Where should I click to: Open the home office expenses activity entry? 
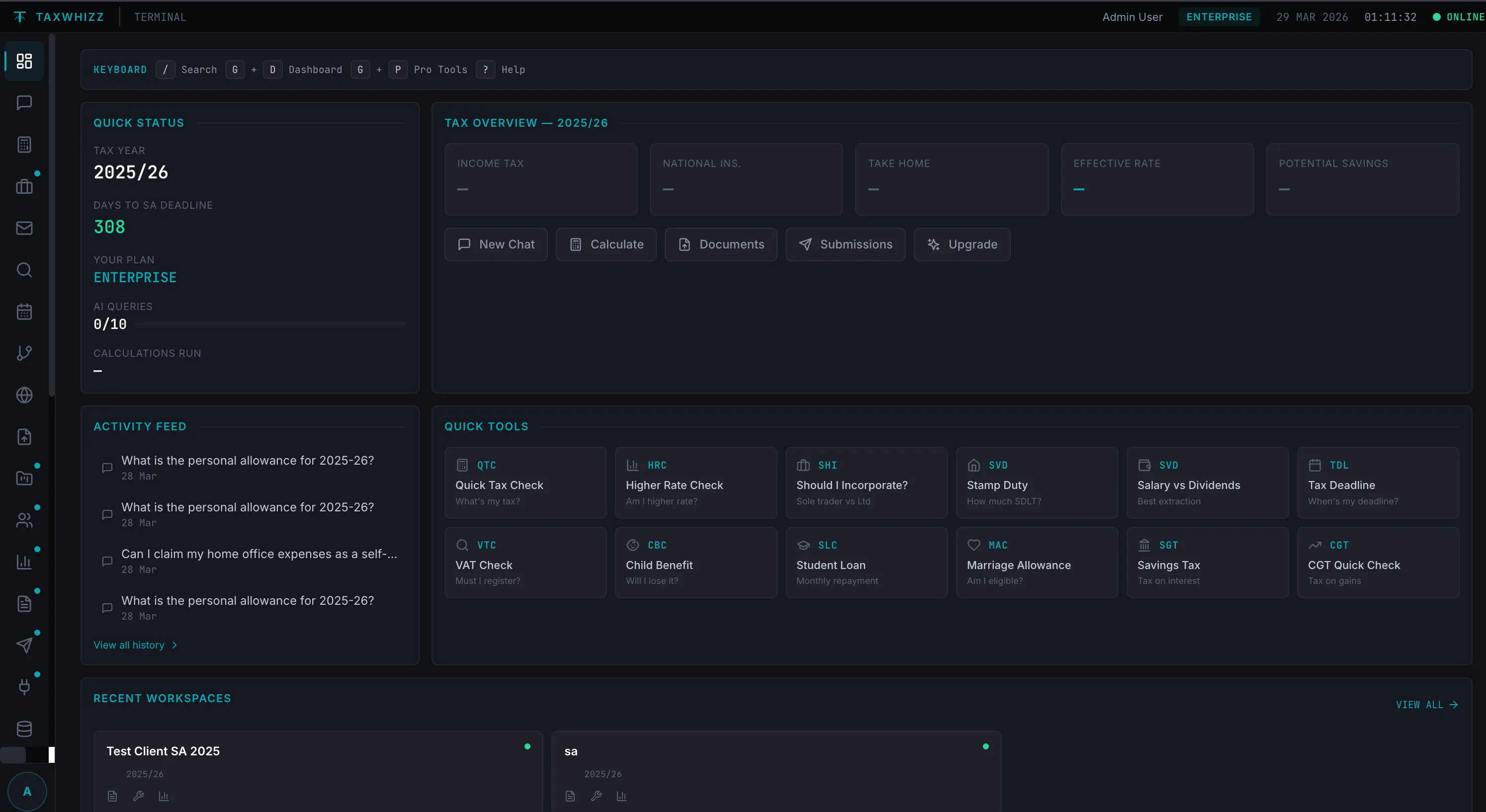tap(250, 561)
